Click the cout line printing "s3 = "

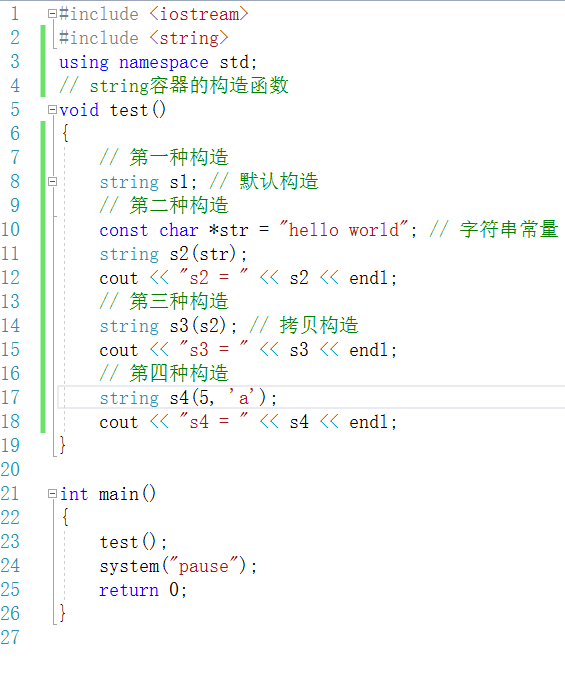click(x=248, y=349)
